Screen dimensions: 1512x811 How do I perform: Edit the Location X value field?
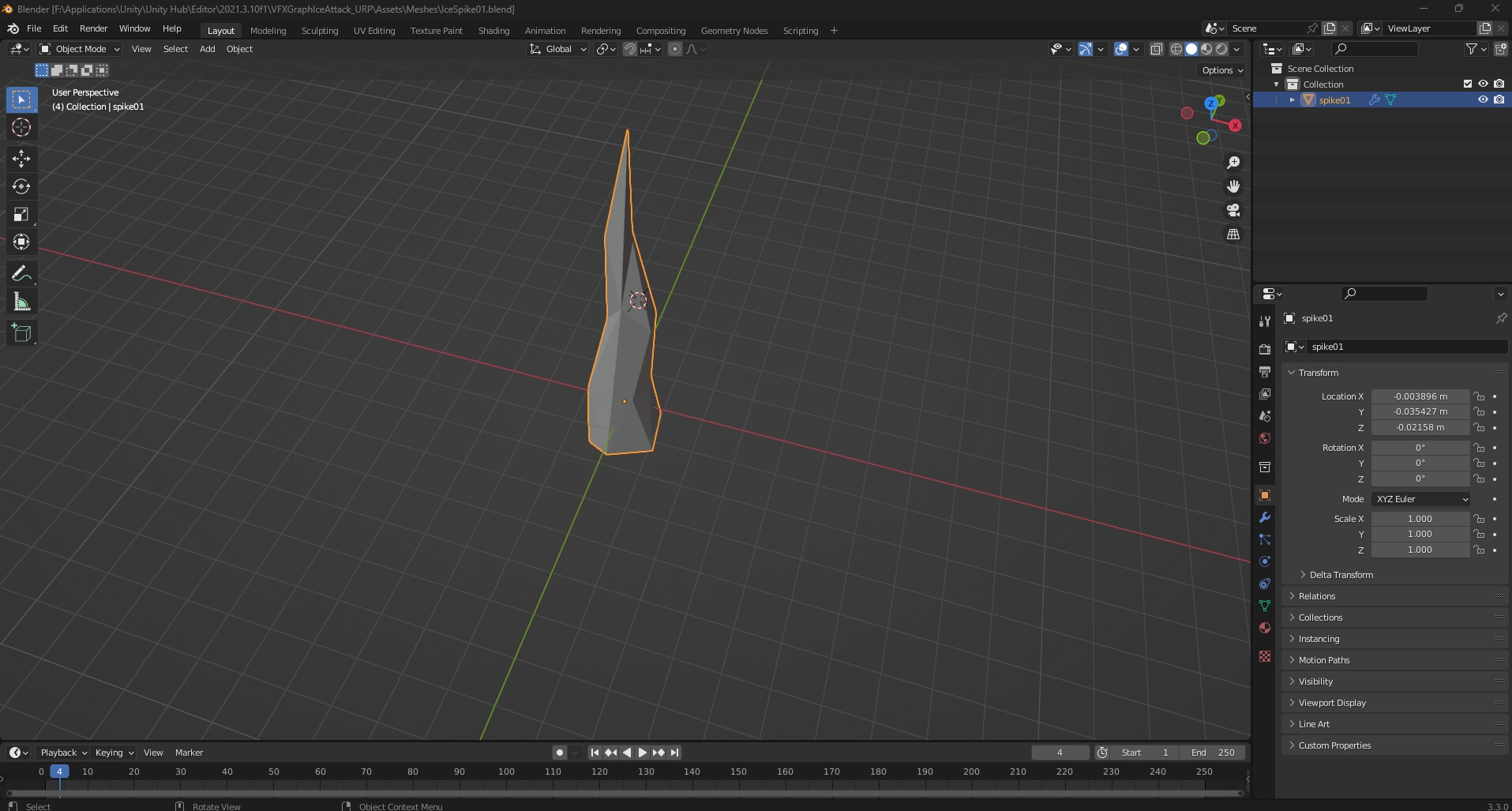pyautogui.click(x=1420, y=396)
